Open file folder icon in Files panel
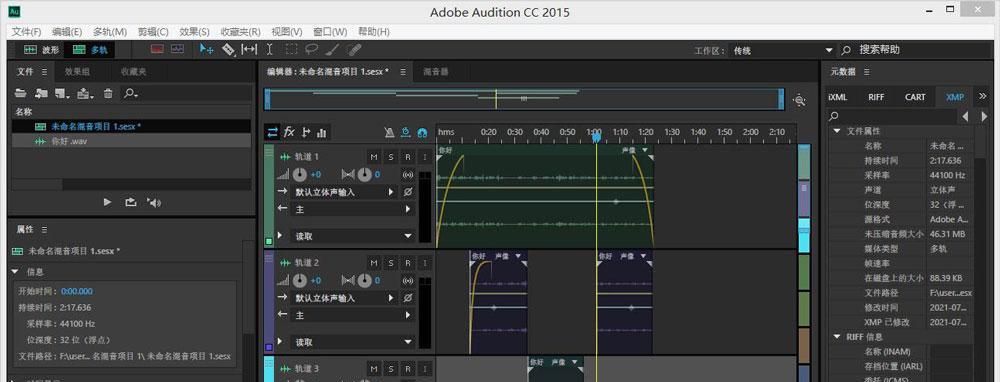This screenshot has height=382, width=1000. coord(21,93)
